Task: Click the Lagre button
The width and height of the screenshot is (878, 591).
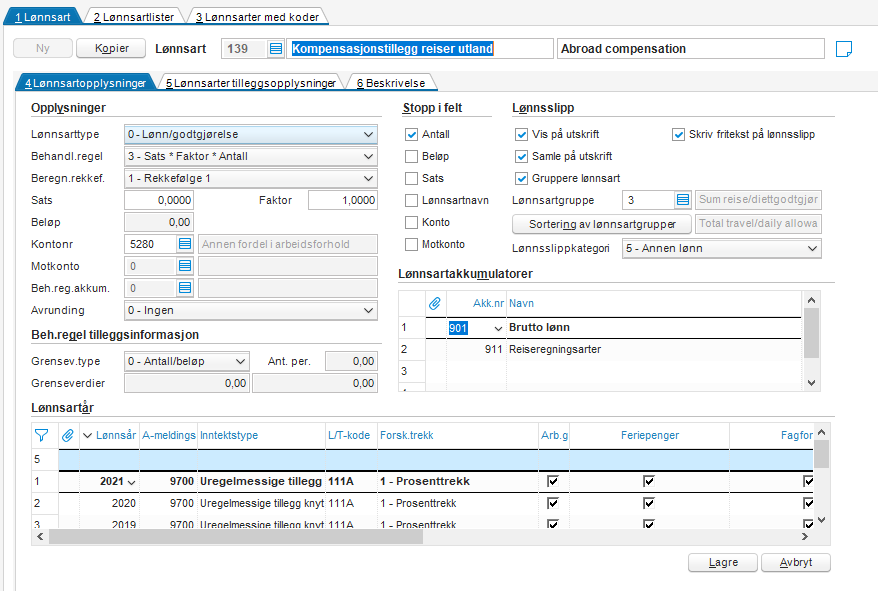Action: 722,563
